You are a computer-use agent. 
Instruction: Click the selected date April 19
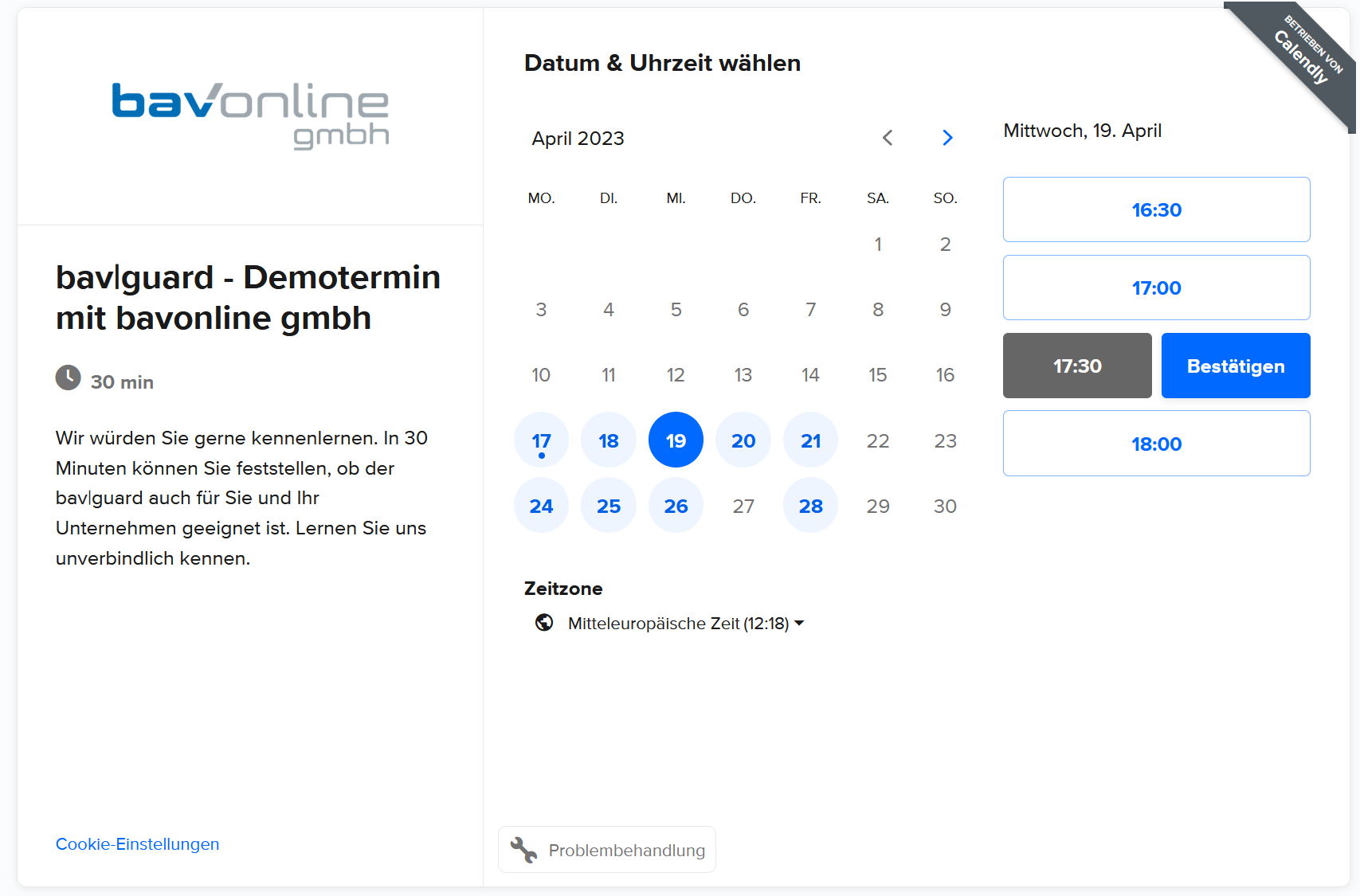click(676, 440)
